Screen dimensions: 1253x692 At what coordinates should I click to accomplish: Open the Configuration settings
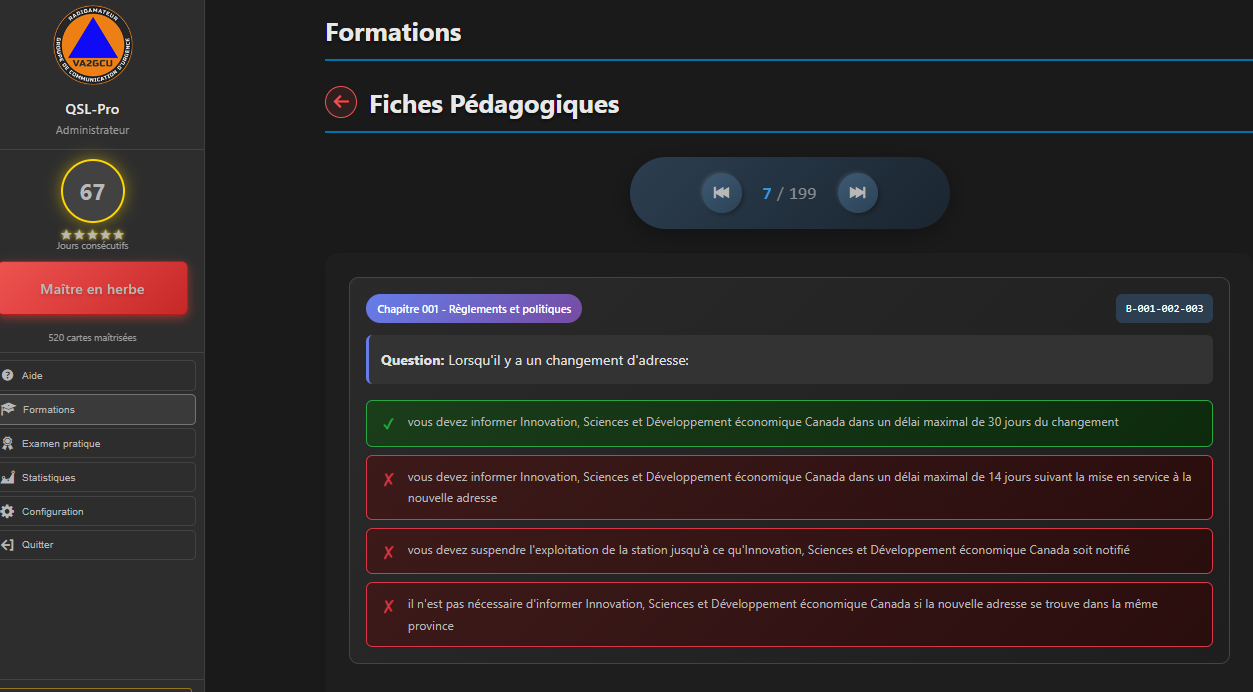click(x=97, y=511)
